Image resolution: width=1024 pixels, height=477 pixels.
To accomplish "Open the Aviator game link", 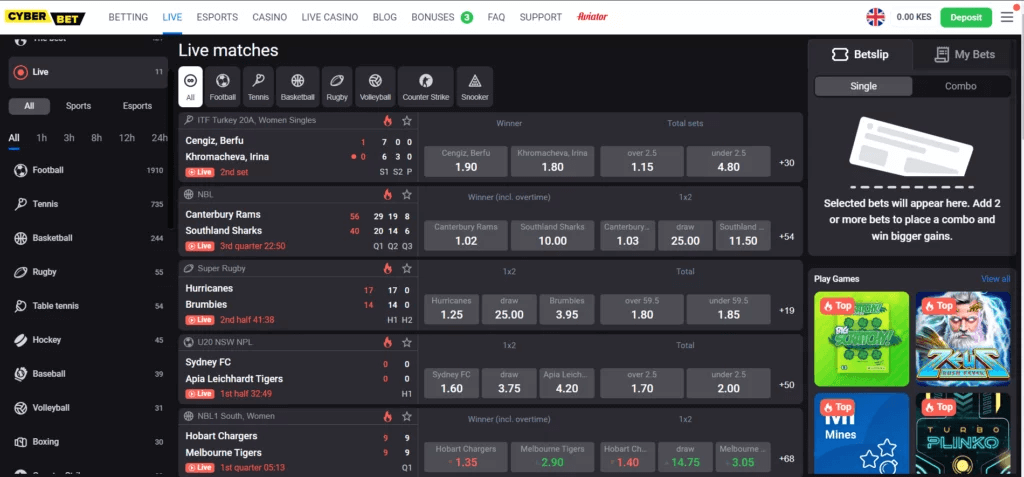I will click(592, 18).
